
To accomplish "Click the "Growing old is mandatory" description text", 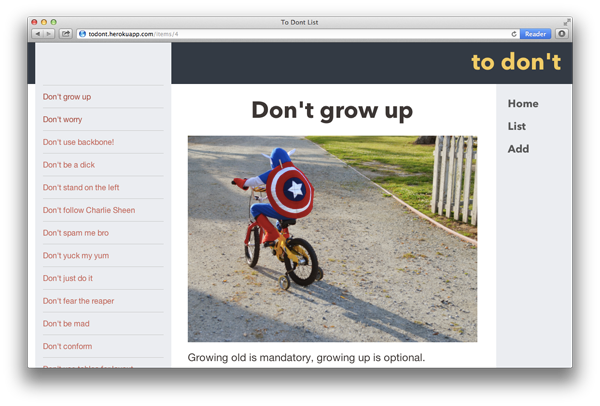I will click(306, 357).
